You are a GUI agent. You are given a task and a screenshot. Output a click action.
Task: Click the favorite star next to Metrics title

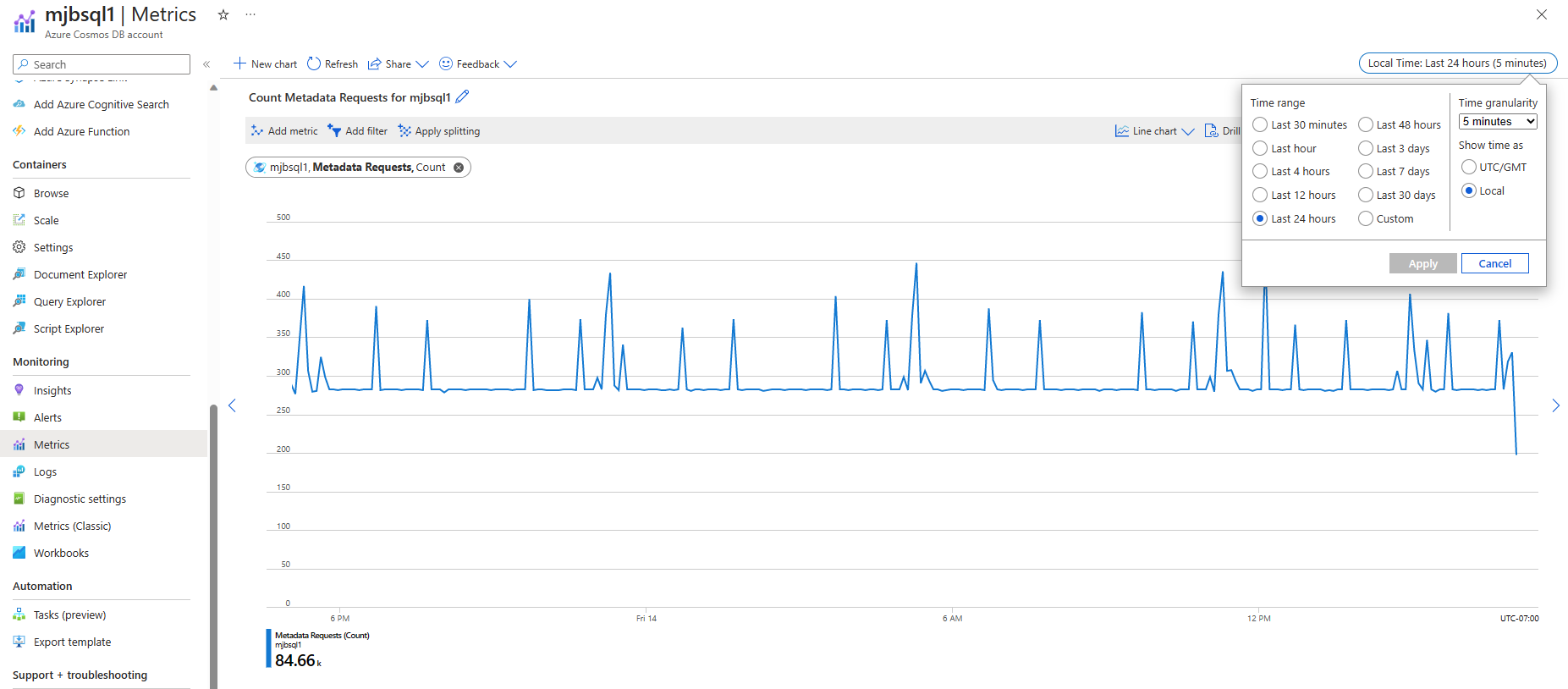(223, 14)
